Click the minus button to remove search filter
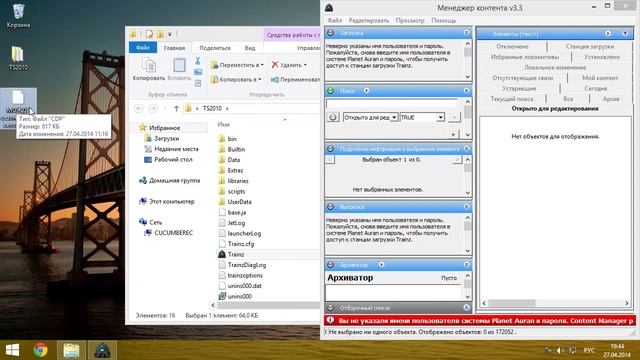The width and height of the screenshot is (640, 360). [x=453, y=118]
